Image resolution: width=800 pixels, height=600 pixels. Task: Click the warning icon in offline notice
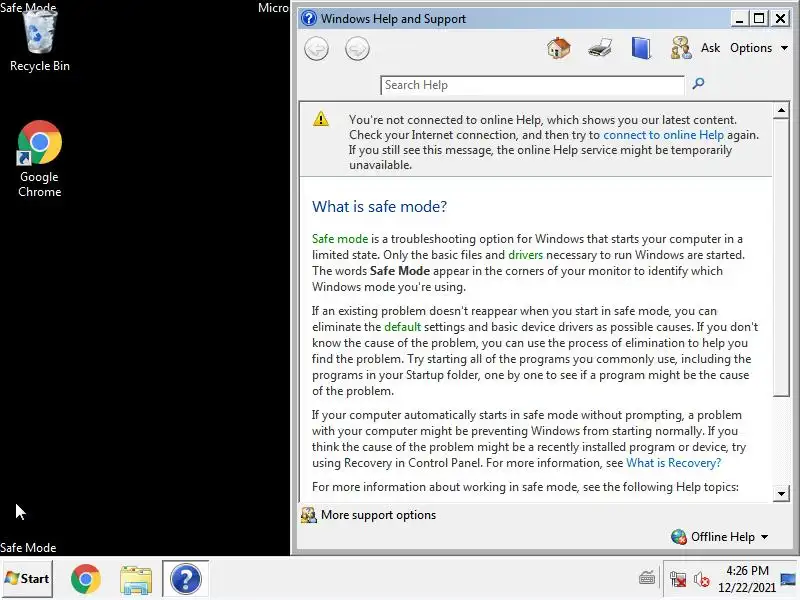321,119
